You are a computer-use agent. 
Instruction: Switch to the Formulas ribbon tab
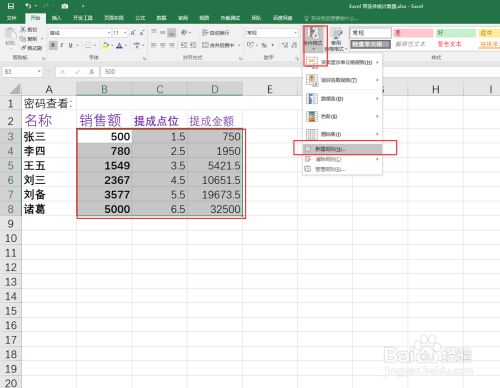click(140, 18)
